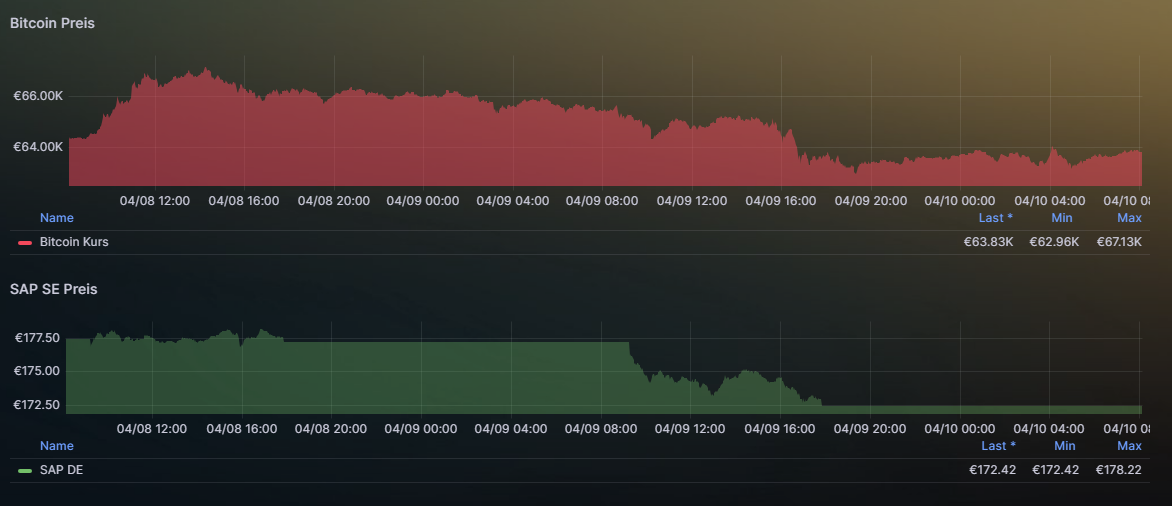
Task: Sort the SAP legend by Last * column
Action: 998,446
